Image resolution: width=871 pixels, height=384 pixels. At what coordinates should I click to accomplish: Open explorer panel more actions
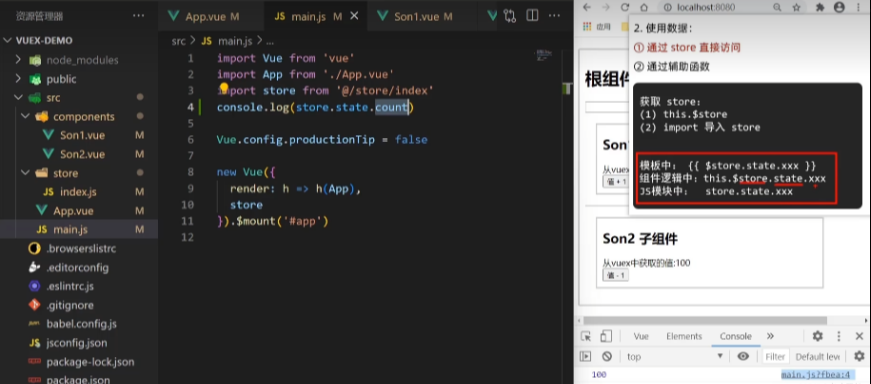pos(139,16)
